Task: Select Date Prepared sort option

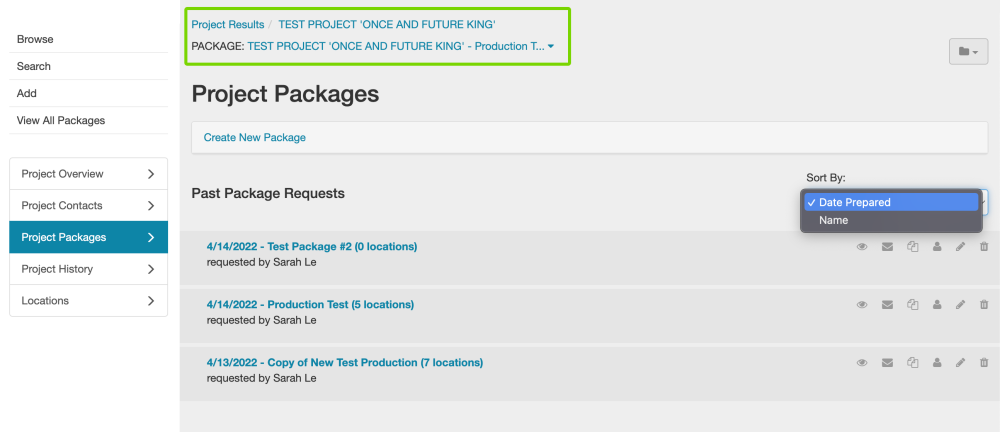Action: [854, 202]
